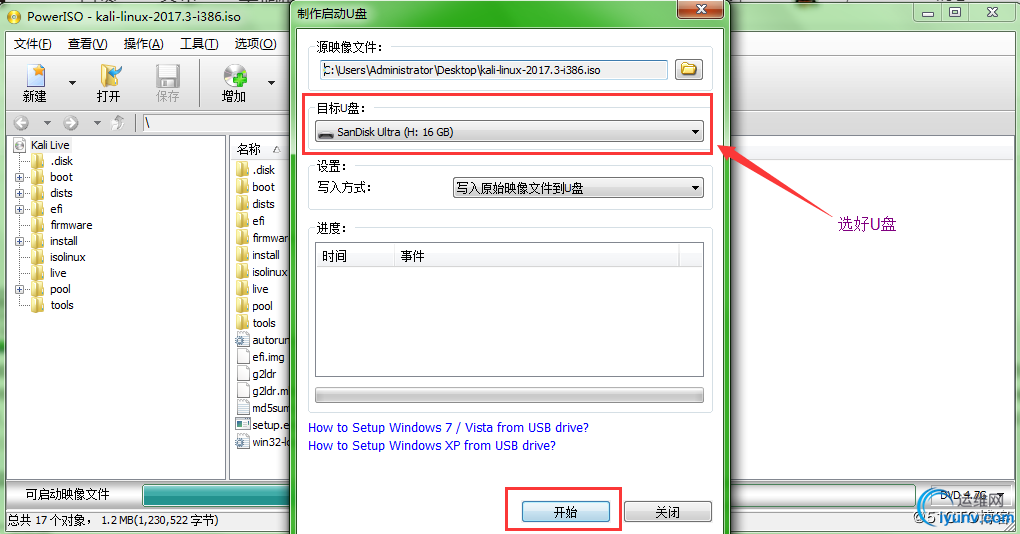Expand the boot folder in tree

(x=20, y=178)
